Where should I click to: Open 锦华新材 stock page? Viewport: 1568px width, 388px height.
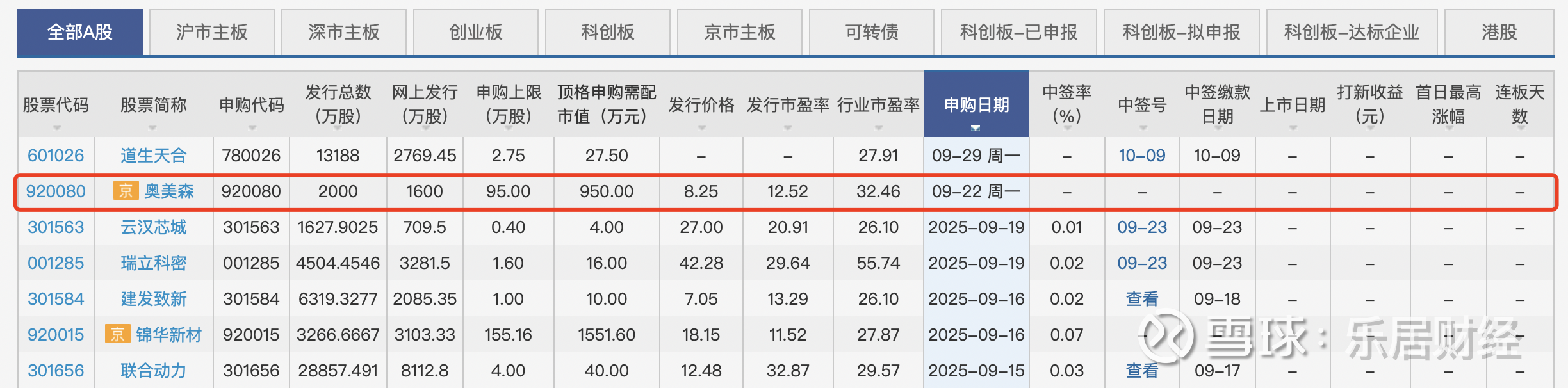[x=169, y=335]
